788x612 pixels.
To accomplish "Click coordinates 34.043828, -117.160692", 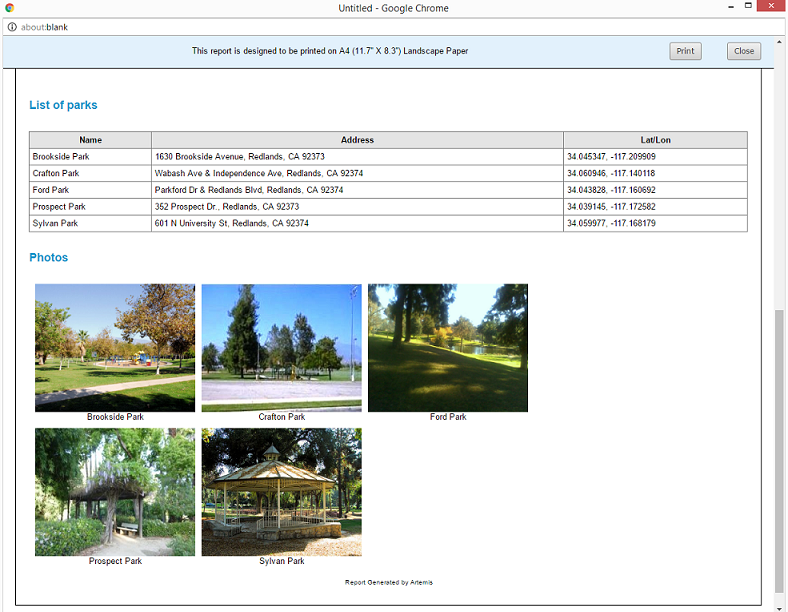I will pyautogui.click(x=611, y=190).
